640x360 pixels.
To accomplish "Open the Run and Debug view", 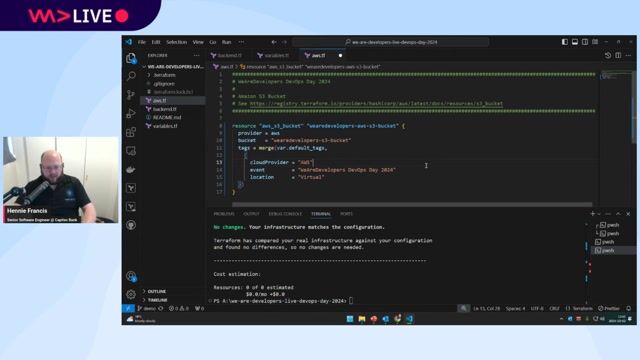I will [x=131, y=113].
